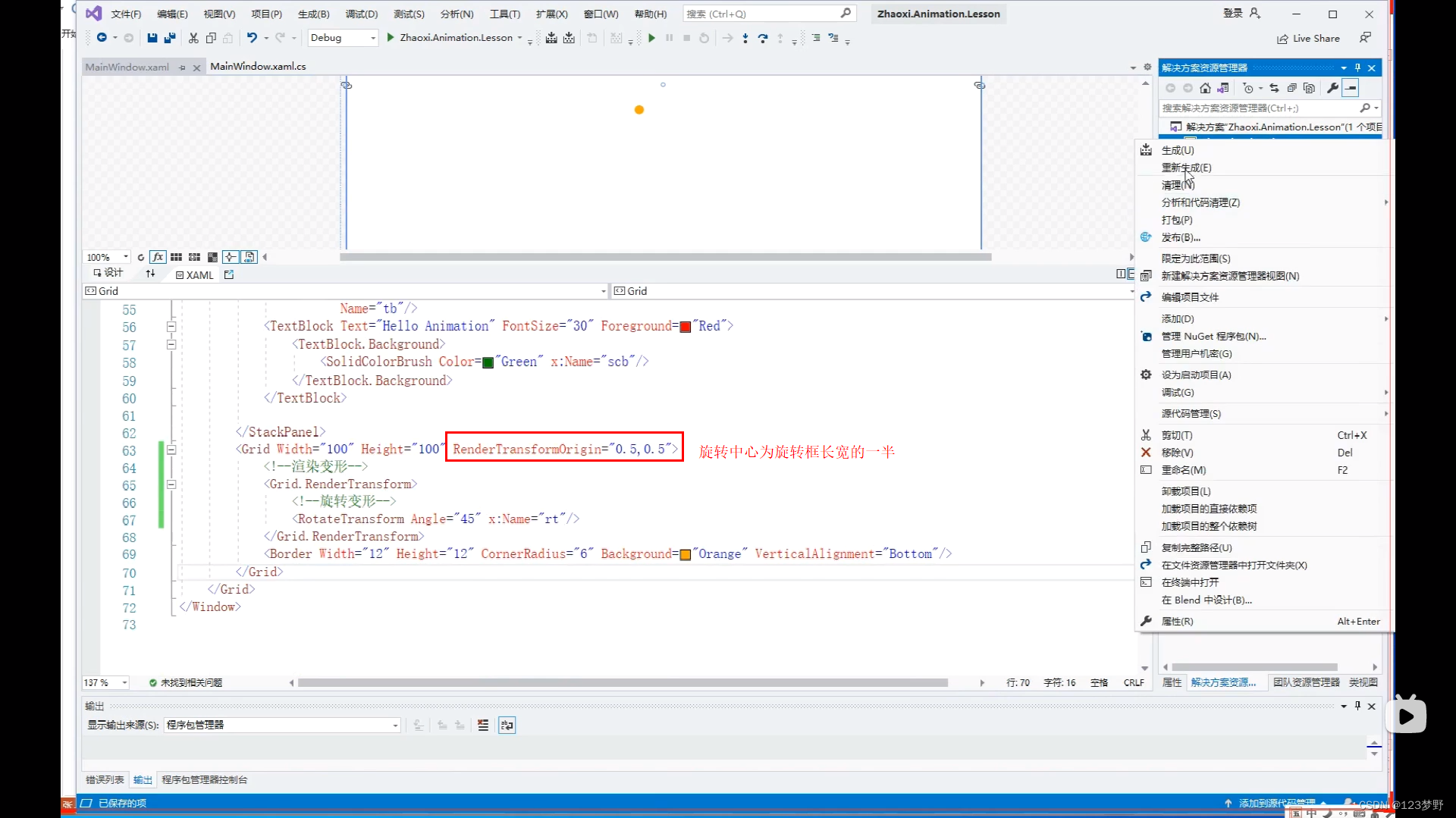The width and height of the screenshot is (1456, 818).
Task: Switch to the 错误列表 tab
Action: pyautogui.click(x=105, y=779)
